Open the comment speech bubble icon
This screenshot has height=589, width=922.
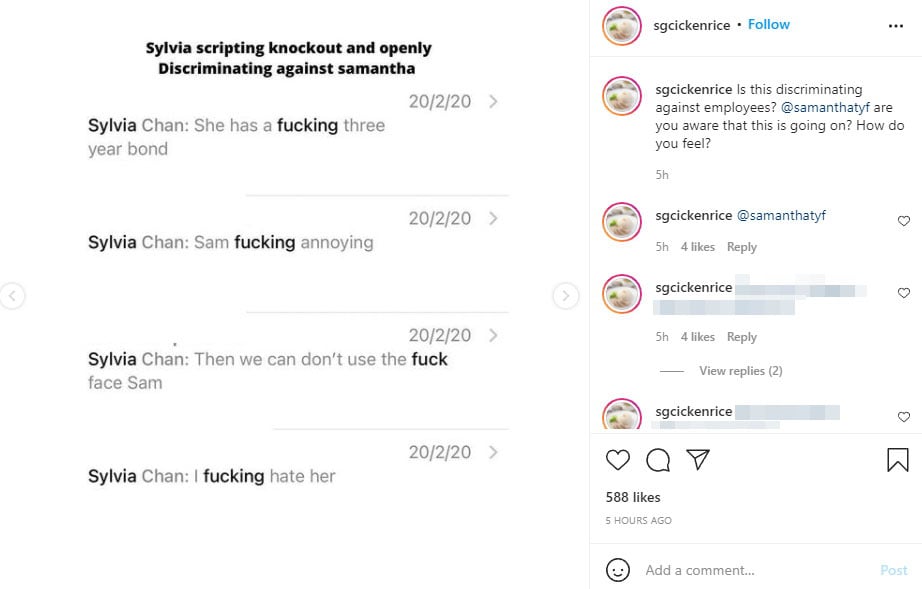(x=658, y=460)
